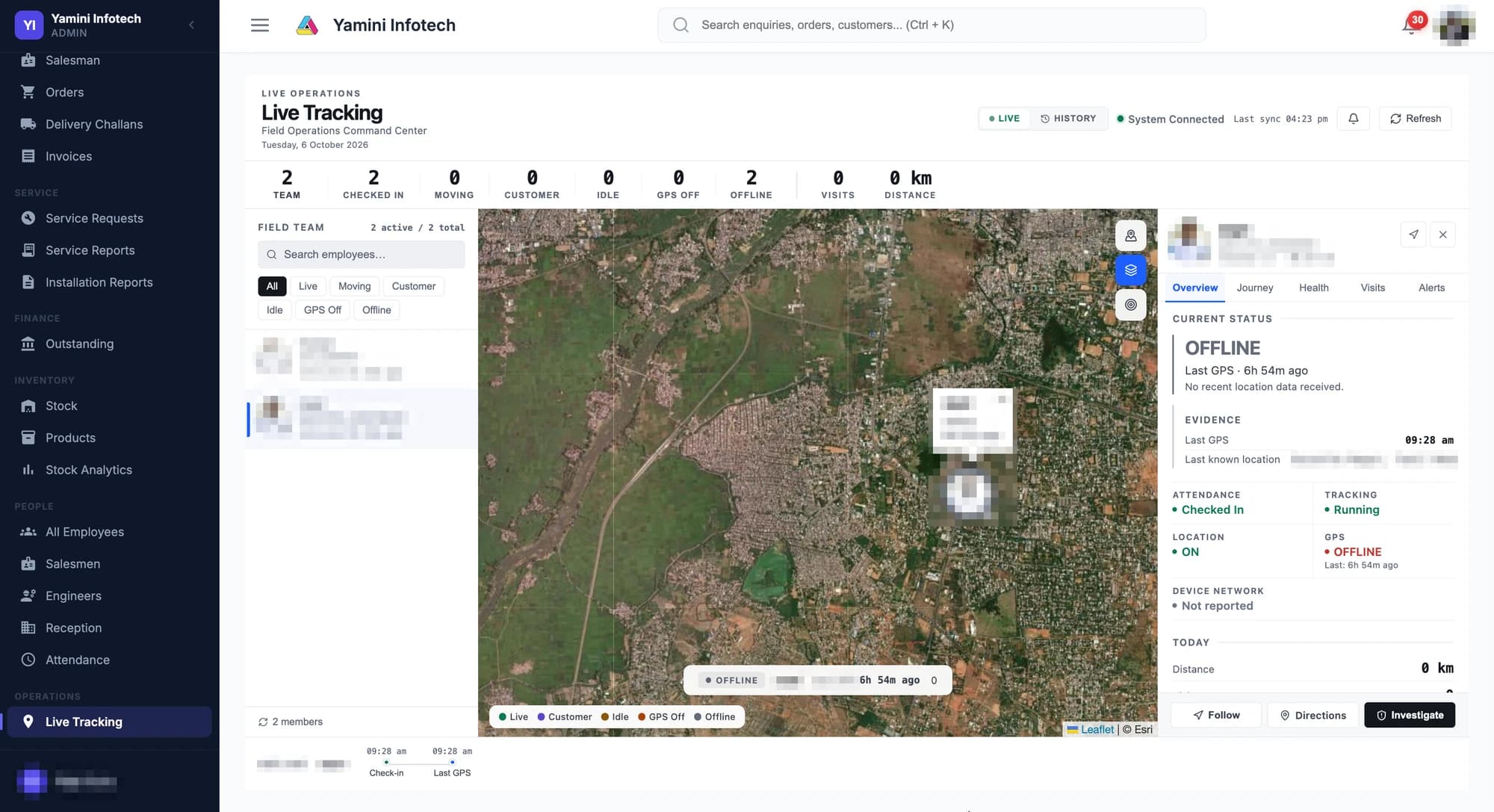Select the GPS Off filter chip
Viewport: 1494px width, 812px height.
click(322, 310)
